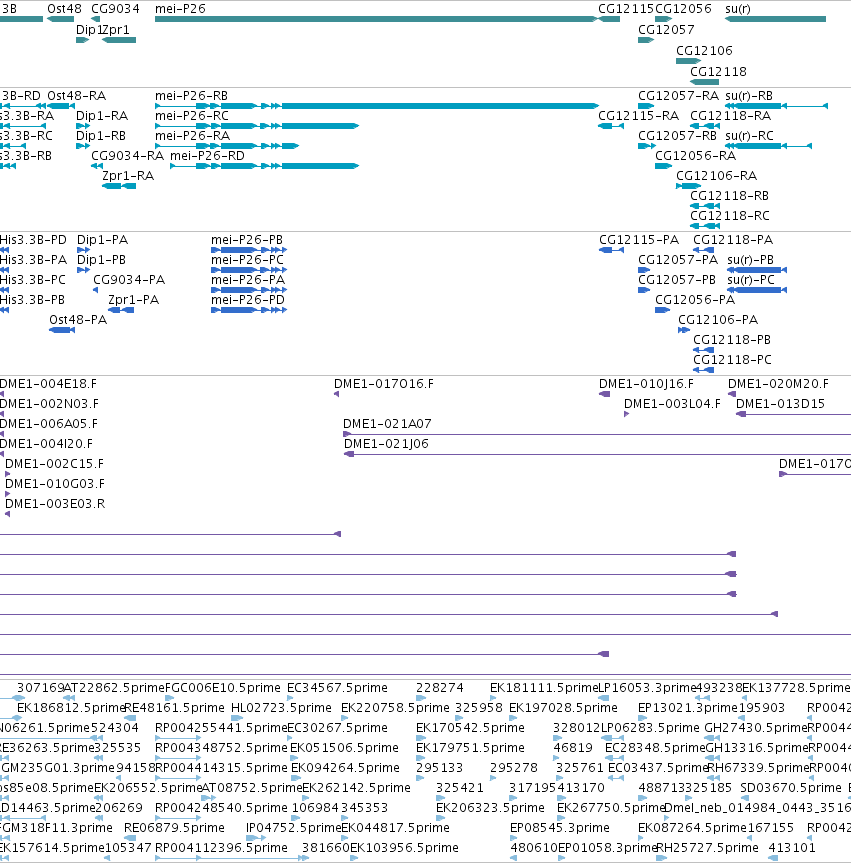The image size is (851, 863).
Task: Open the EK044817.5prime EST label
Action: point(396,828)
